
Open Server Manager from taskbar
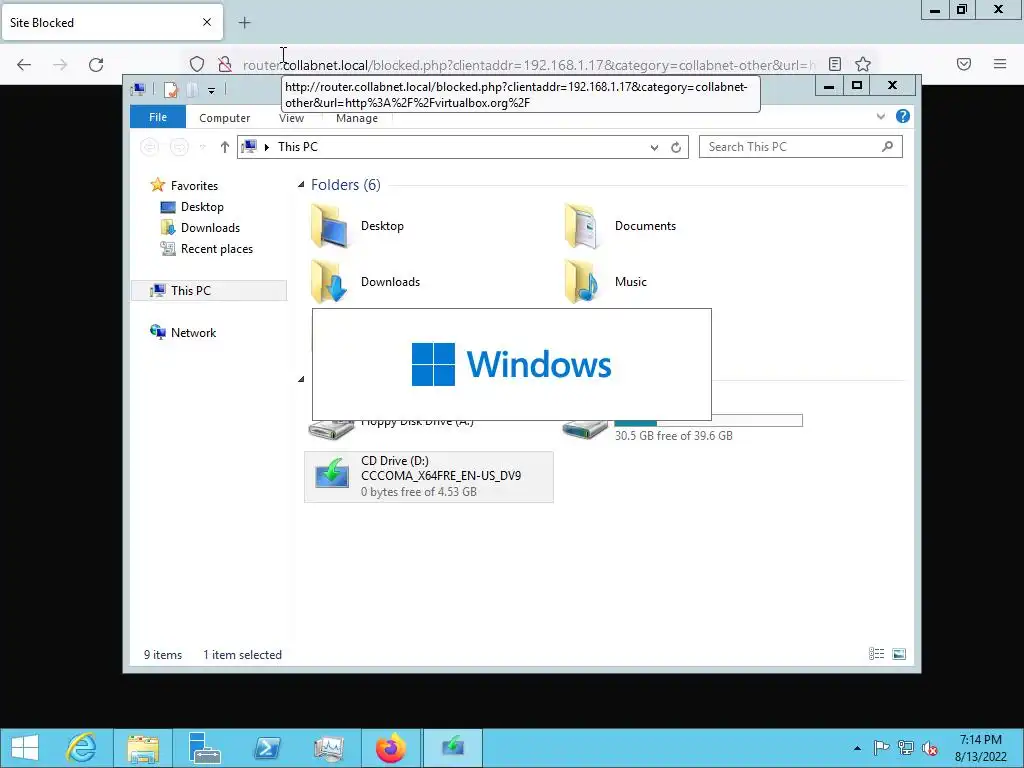[204, 748]
